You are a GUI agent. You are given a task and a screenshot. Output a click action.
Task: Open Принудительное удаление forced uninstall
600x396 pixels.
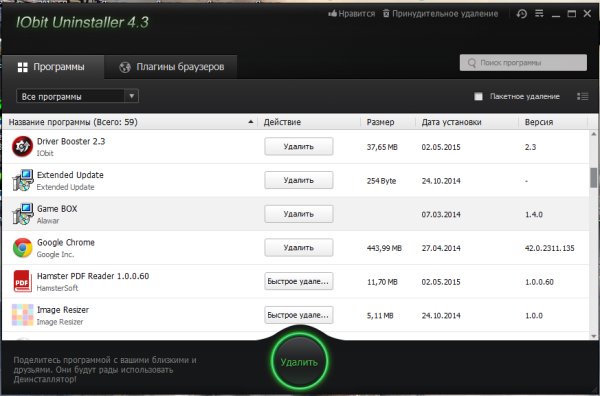[440, 14]
